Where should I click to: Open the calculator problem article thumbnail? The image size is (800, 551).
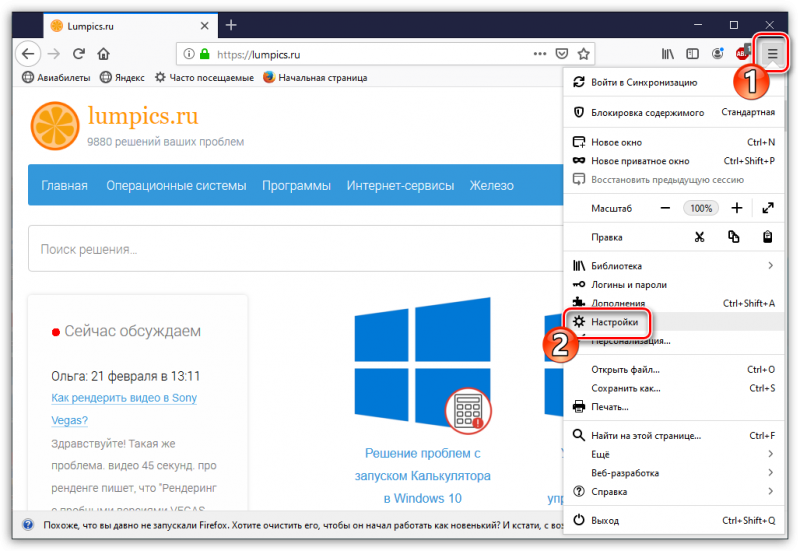tap(422, 365)
